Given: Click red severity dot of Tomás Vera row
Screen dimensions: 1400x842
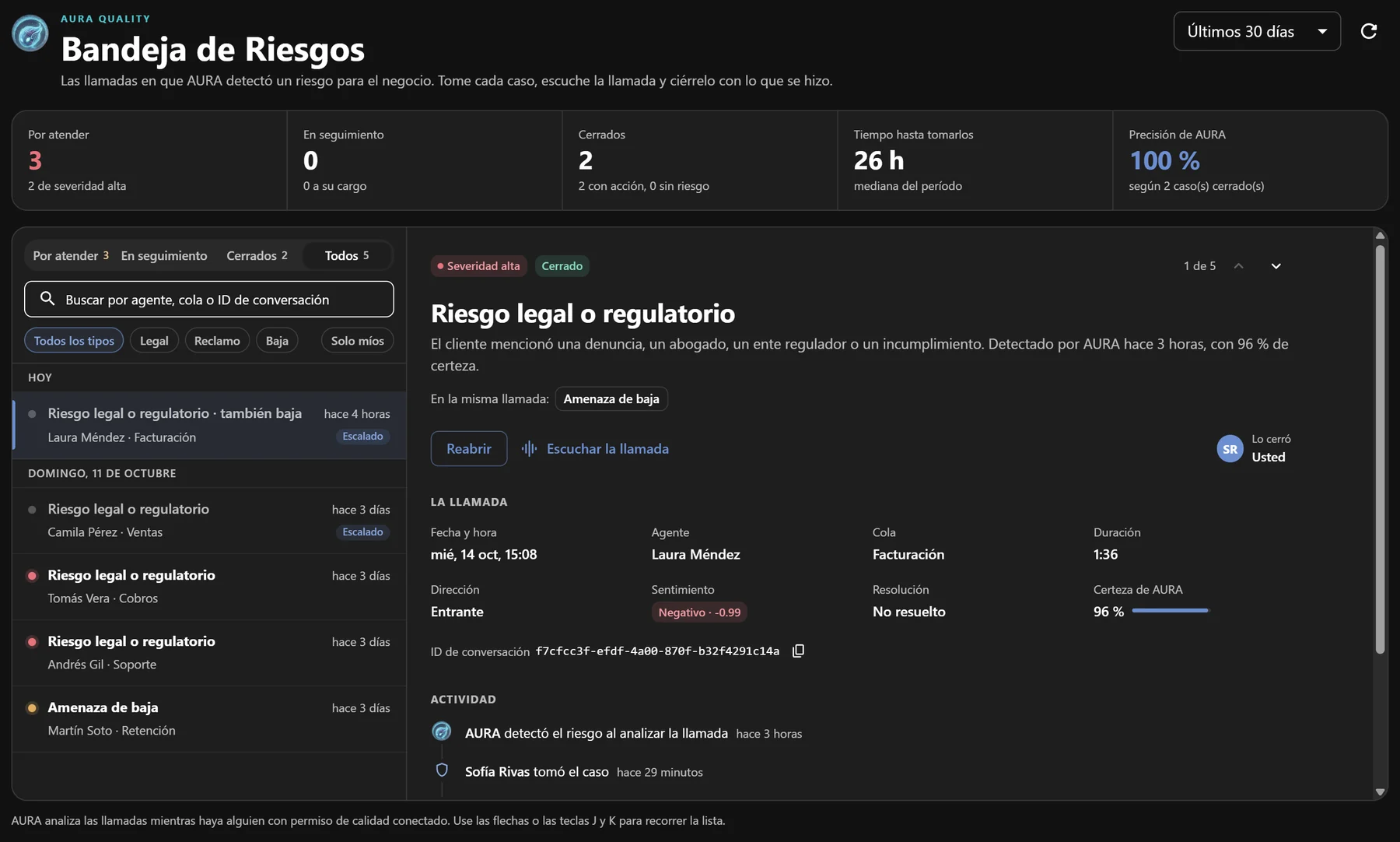Looking at the screenshot, I should click(32, 576).
